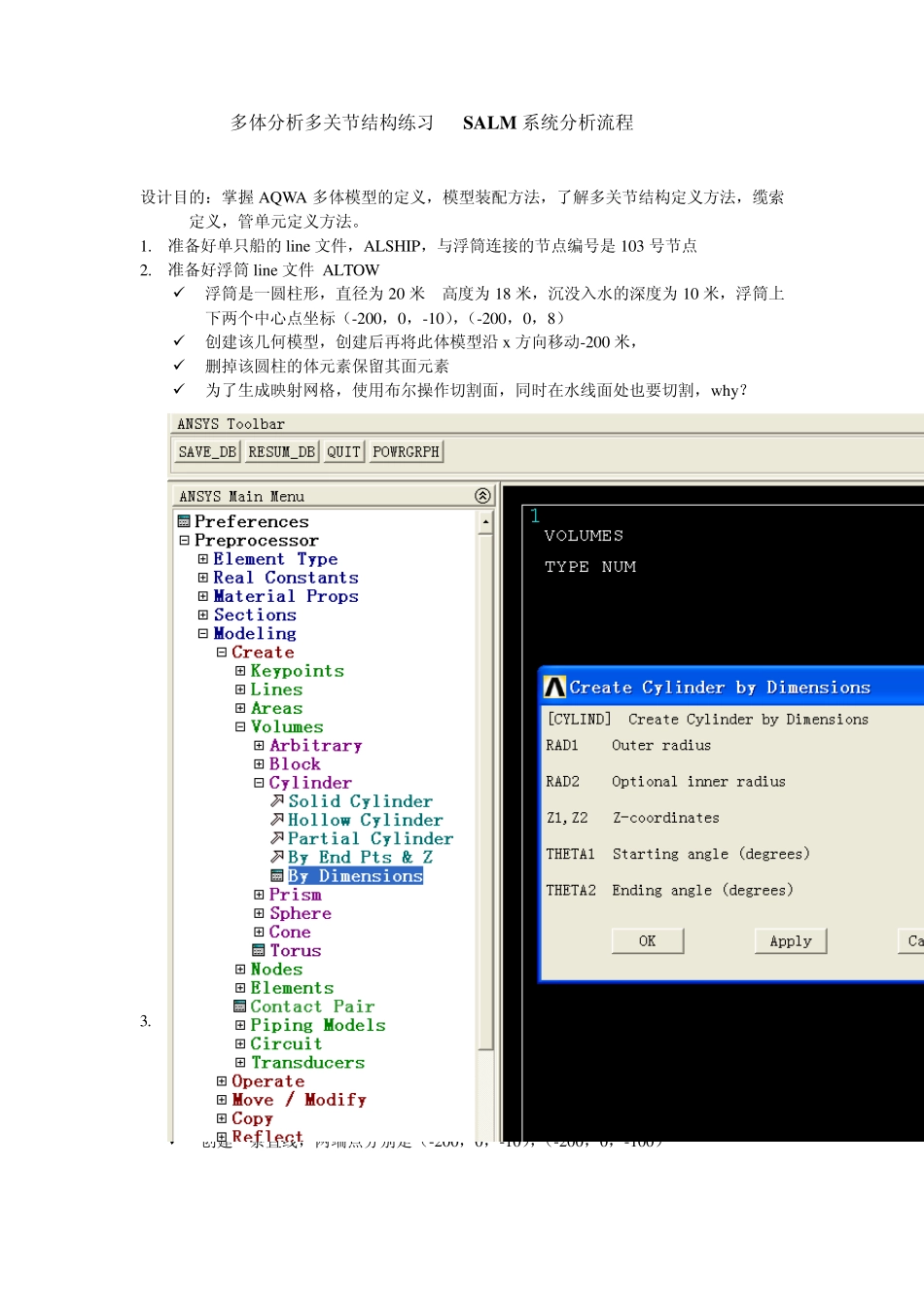The width and height of the screenshot is (924, 1307).
Task: Collapse the Cylinder tree node
Action: pos(259,783)
